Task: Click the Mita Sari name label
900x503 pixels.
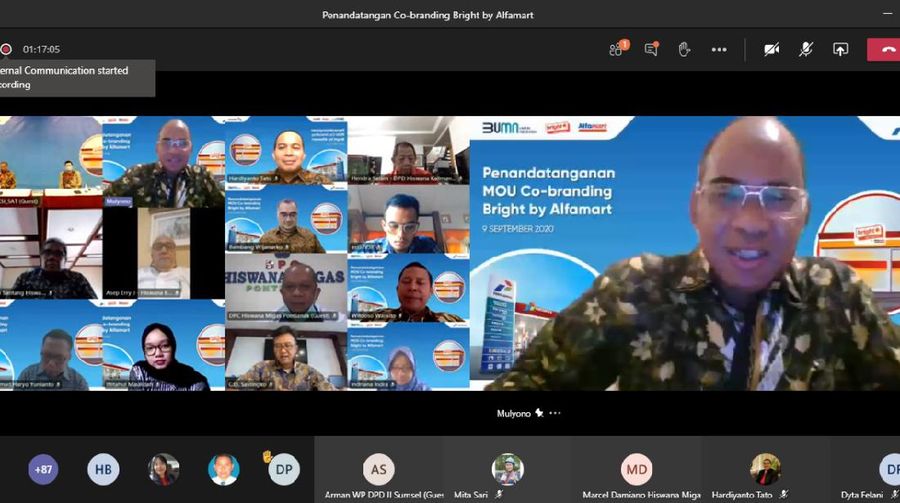Action: coord(471,494)
